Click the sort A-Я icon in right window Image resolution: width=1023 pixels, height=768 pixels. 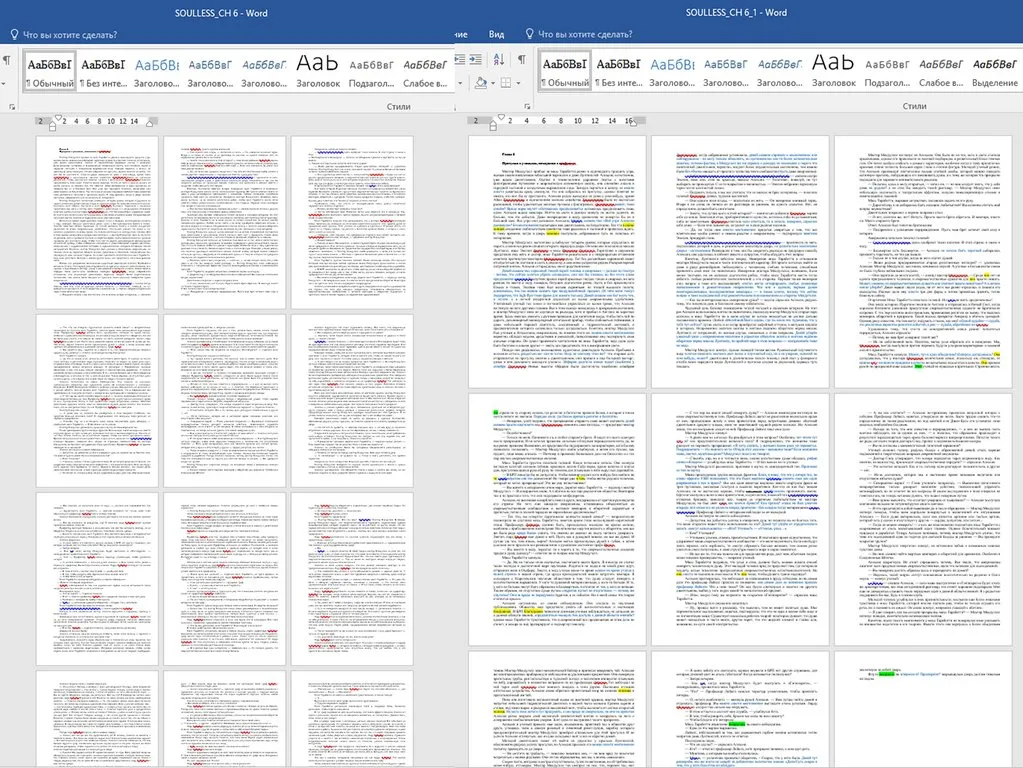(499, 60)
